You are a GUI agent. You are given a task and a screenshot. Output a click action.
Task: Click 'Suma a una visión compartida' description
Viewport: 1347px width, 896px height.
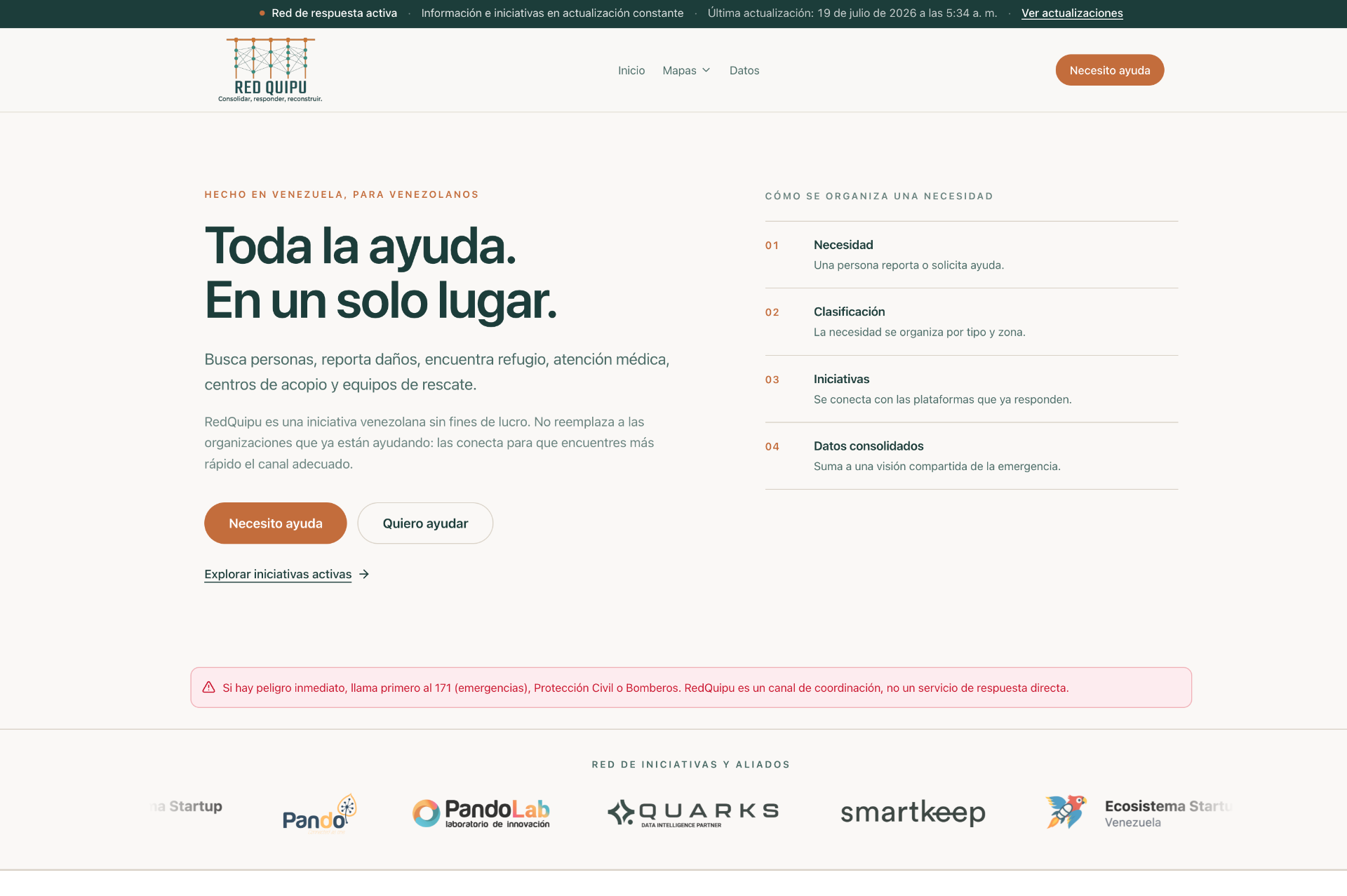(937, 467)
